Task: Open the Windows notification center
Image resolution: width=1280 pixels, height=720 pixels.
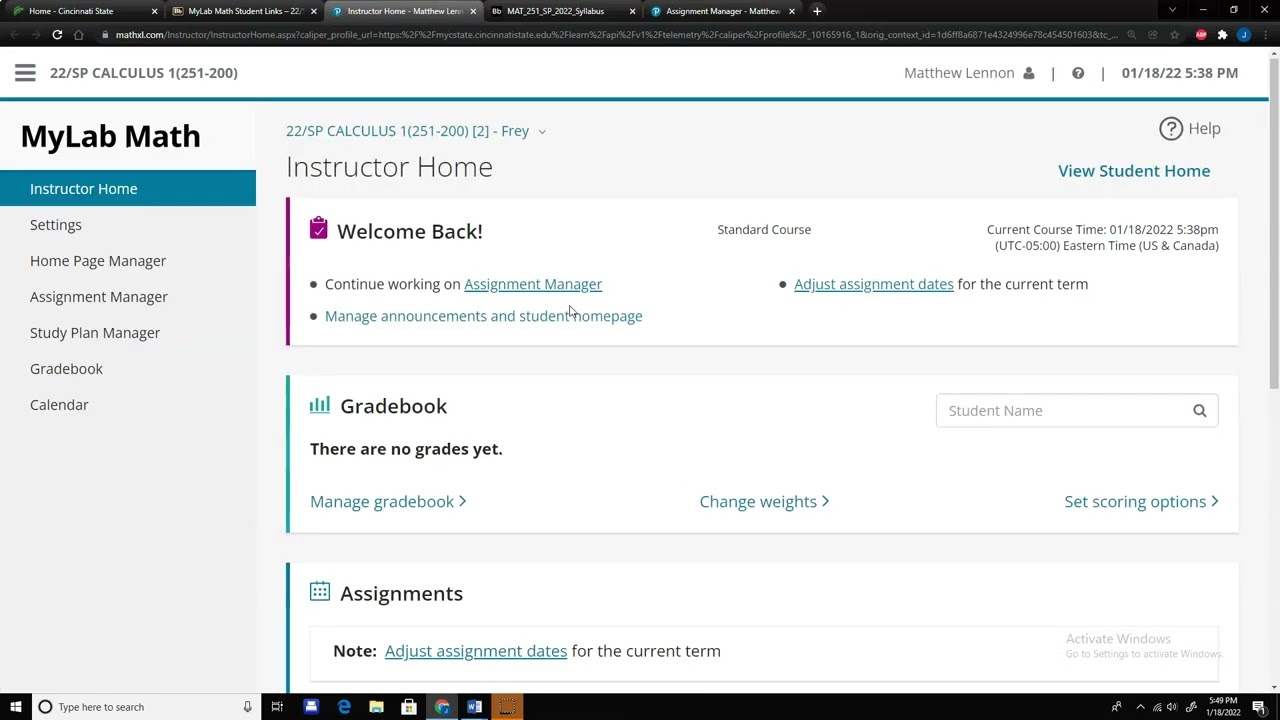Action: [x=1259, y=707]
